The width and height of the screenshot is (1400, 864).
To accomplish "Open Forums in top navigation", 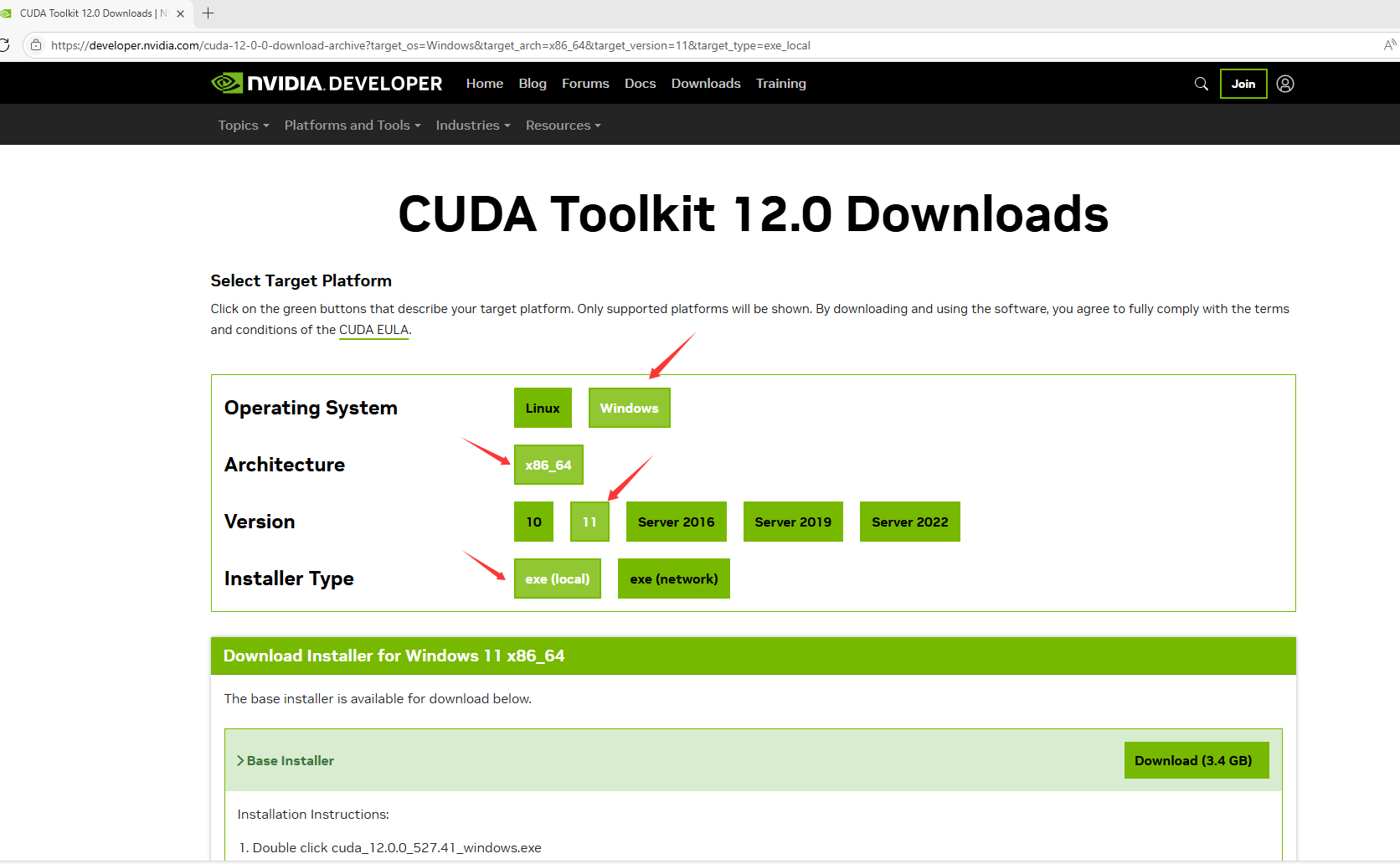I will click(x=585, y=83).
